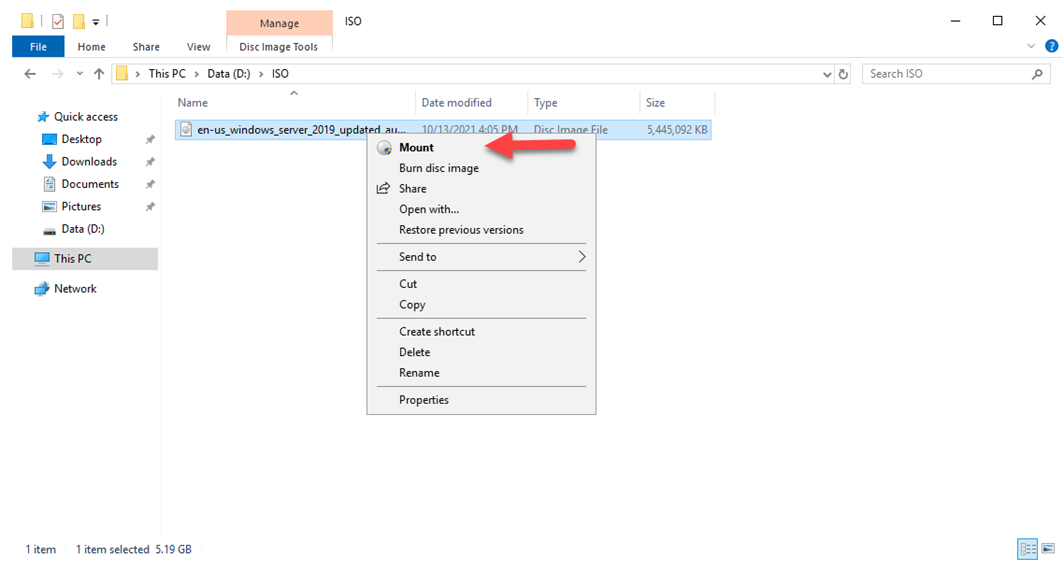Switch to the Share ribbon tab
The image size is (1064, 572).
coord(146,47)
